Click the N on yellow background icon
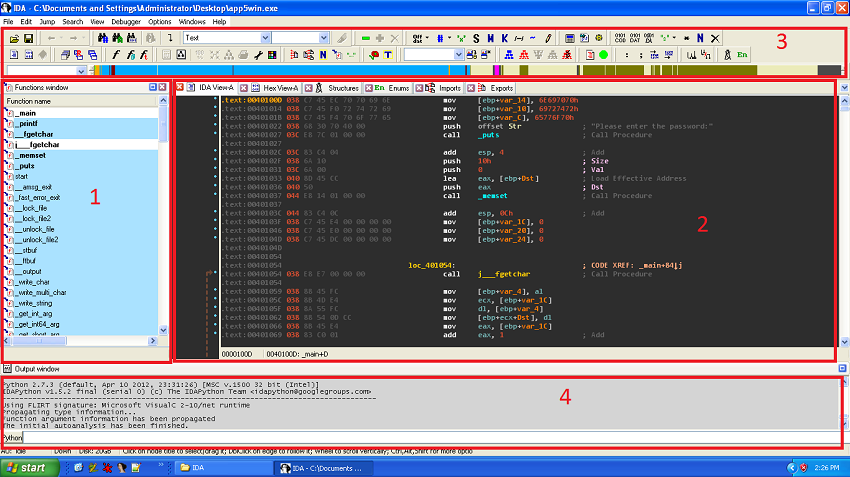The width and height of the screenshot is (850, 477). (x=323, y=55)
